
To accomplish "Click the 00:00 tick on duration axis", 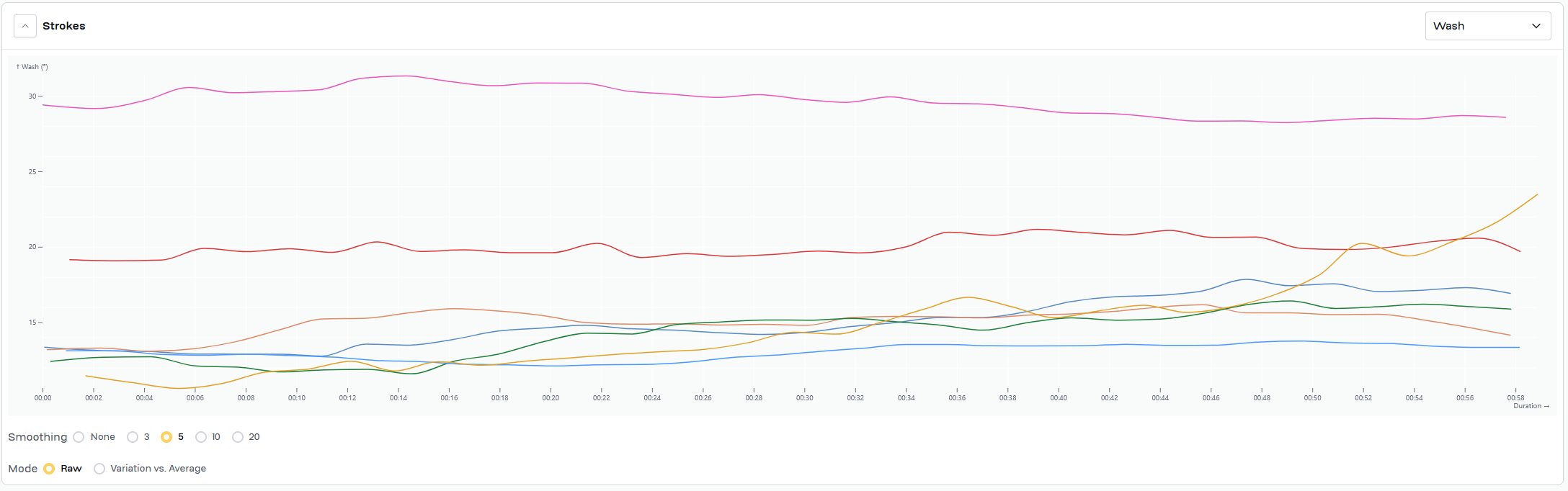I will coord(43,397).
